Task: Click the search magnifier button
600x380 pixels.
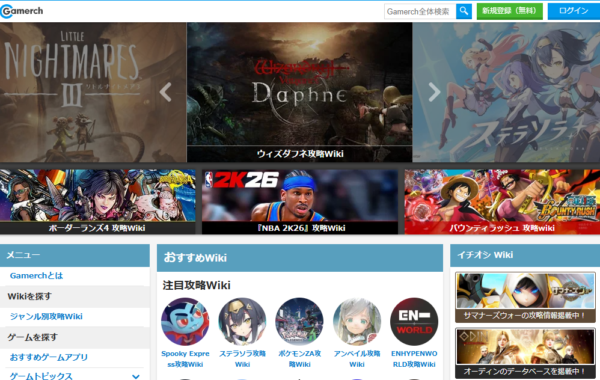Action: 464,11
